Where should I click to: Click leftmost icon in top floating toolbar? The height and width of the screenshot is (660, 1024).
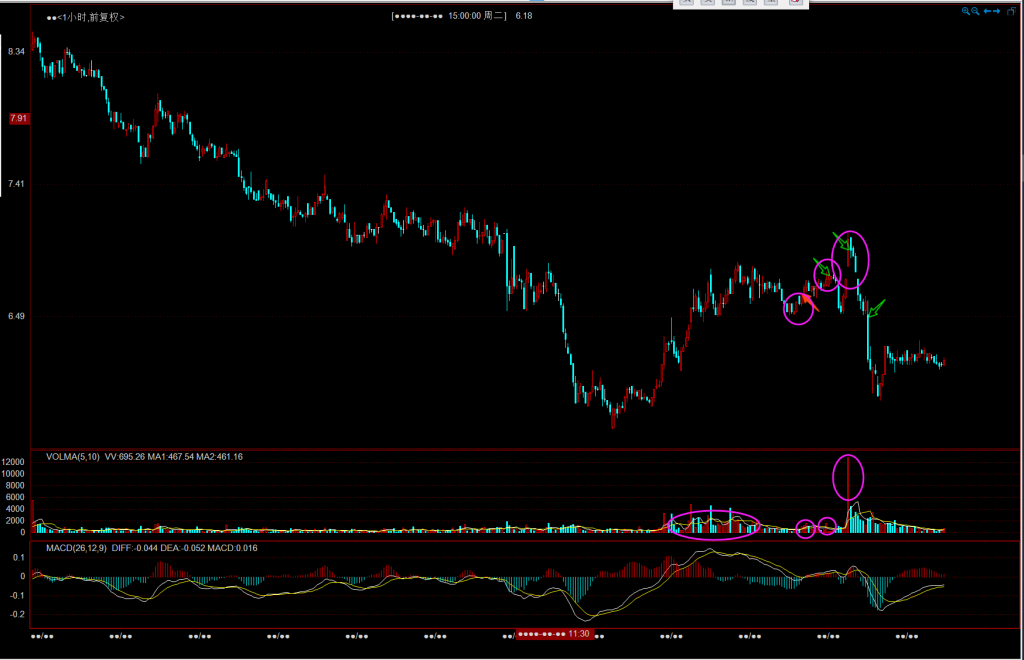point(686,2)
